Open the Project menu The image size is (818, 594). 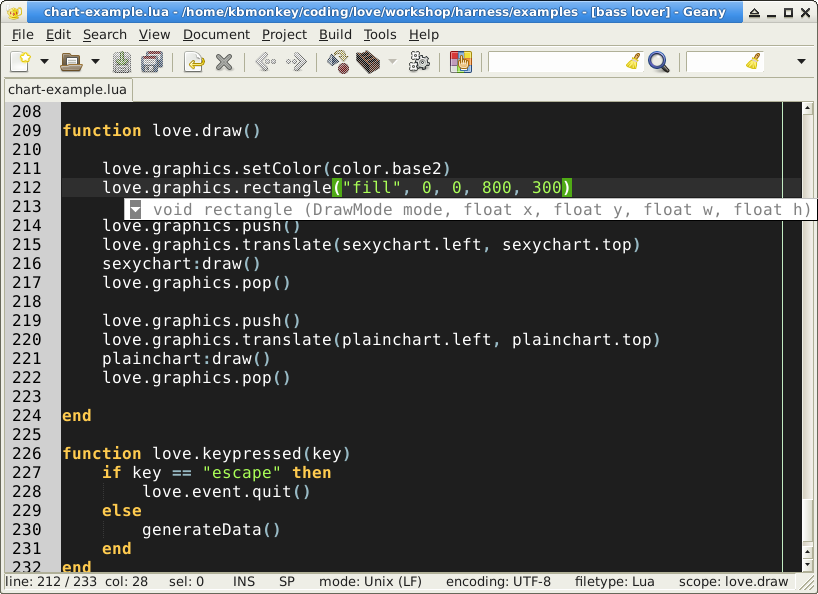click(x=284, y=34)
